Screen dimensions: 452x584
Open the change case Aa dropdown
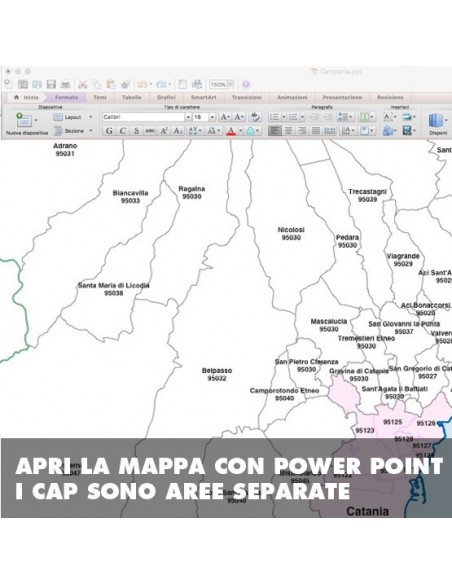pyautogui.click(x=213, y=131)
